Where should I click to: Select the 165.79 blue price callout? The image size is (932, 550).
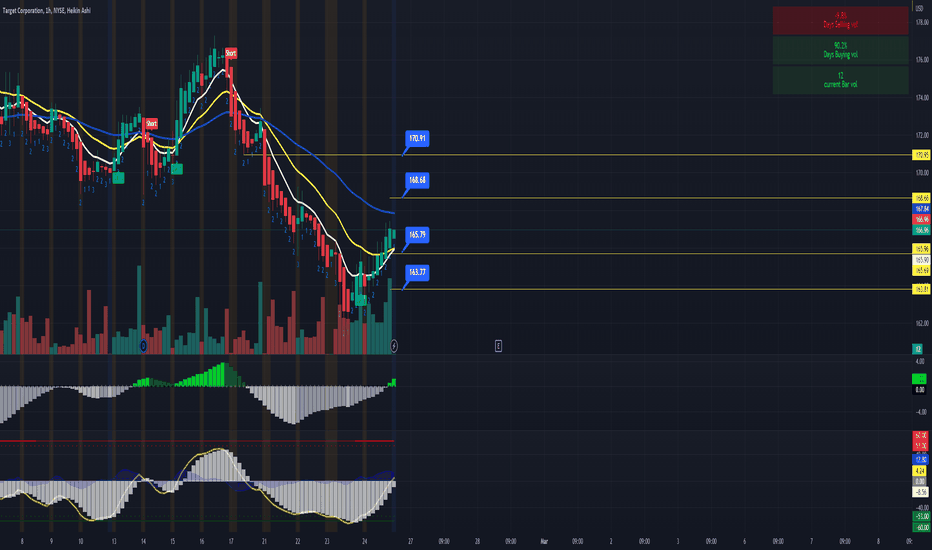coord(417,234)
